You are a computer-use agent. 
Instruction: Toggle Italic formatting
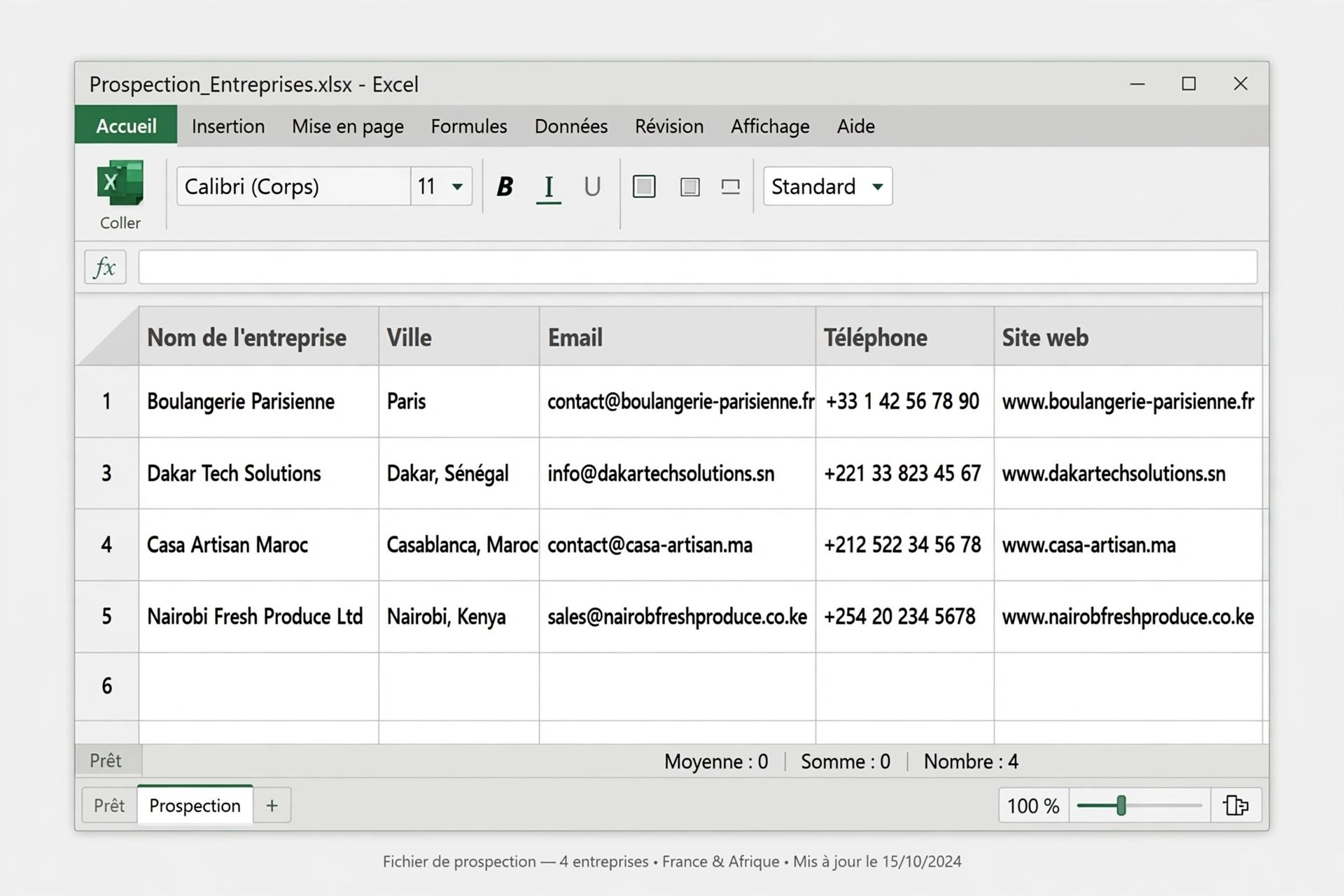tap(548, 187)
